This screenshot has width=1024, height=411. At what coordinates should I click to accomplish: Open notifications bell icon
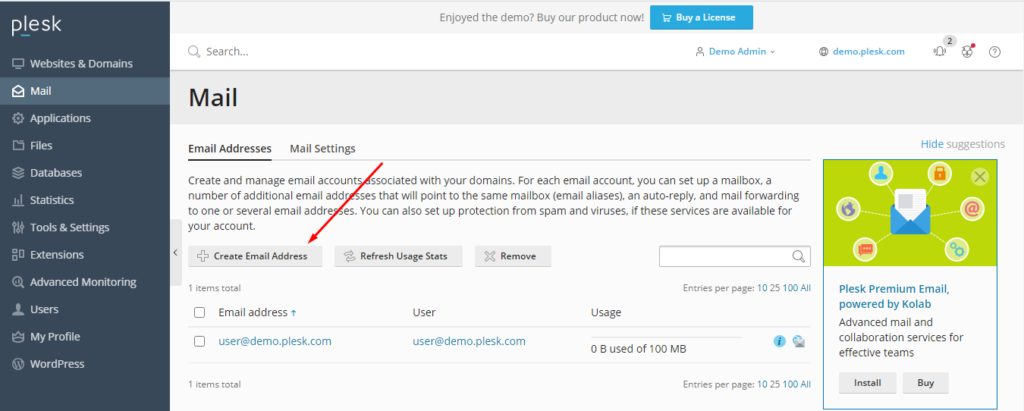(940, 52)
